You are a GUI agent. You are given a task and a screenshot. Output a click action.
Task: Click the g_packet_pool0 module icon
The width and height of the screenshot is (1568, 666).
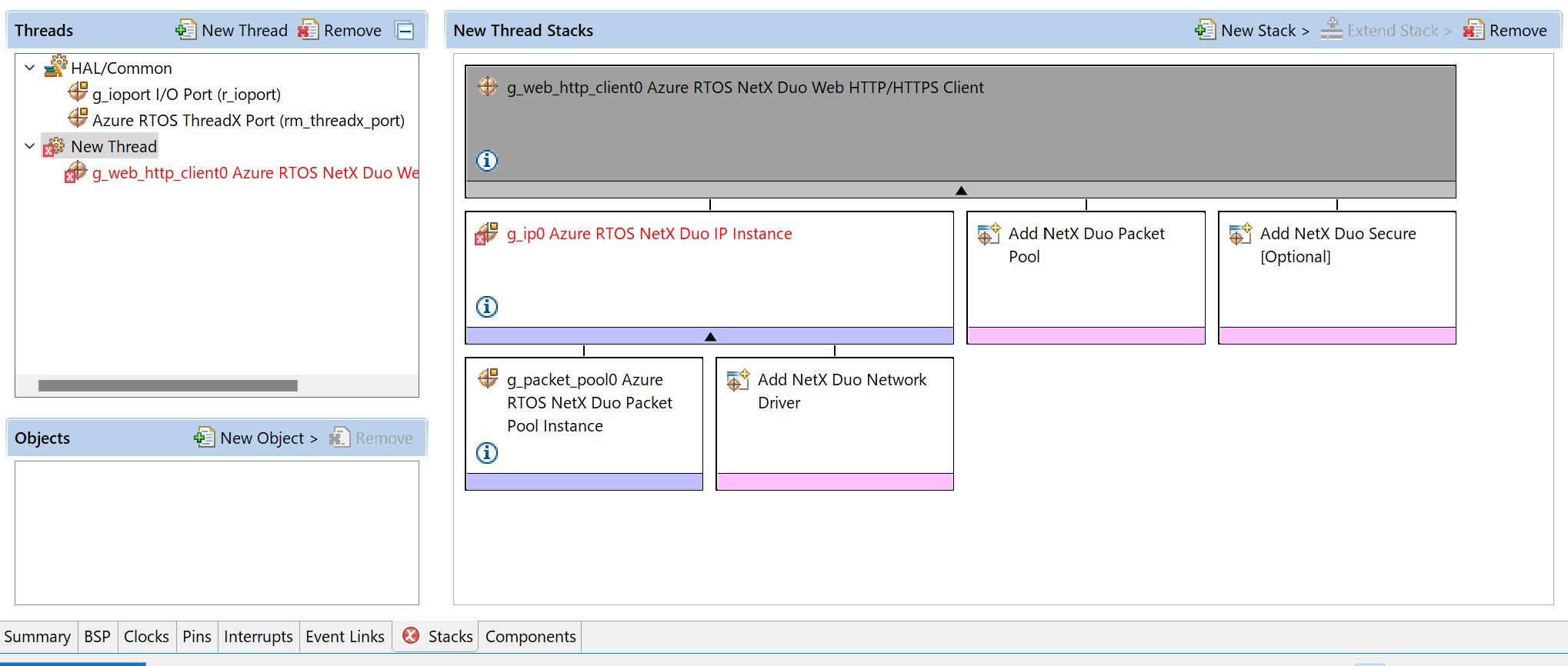click(x=488, y=378)
